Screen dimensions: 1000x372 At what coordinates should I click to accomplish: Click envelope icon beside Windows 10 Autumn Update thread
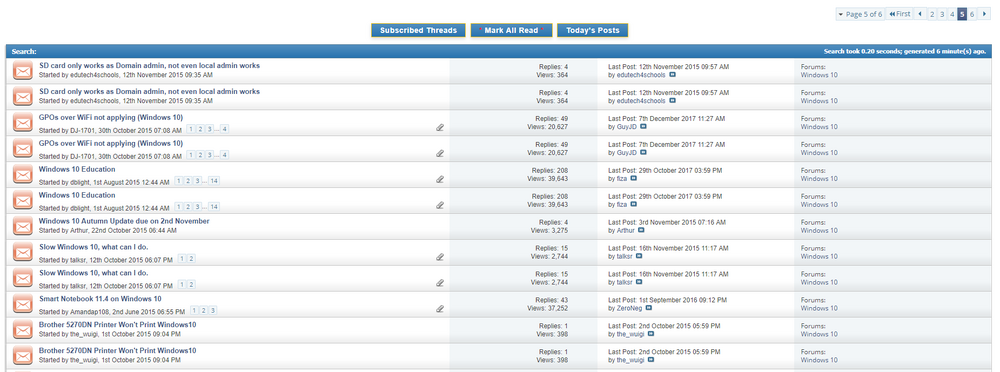pyautogui.click(x=23, y=227)
